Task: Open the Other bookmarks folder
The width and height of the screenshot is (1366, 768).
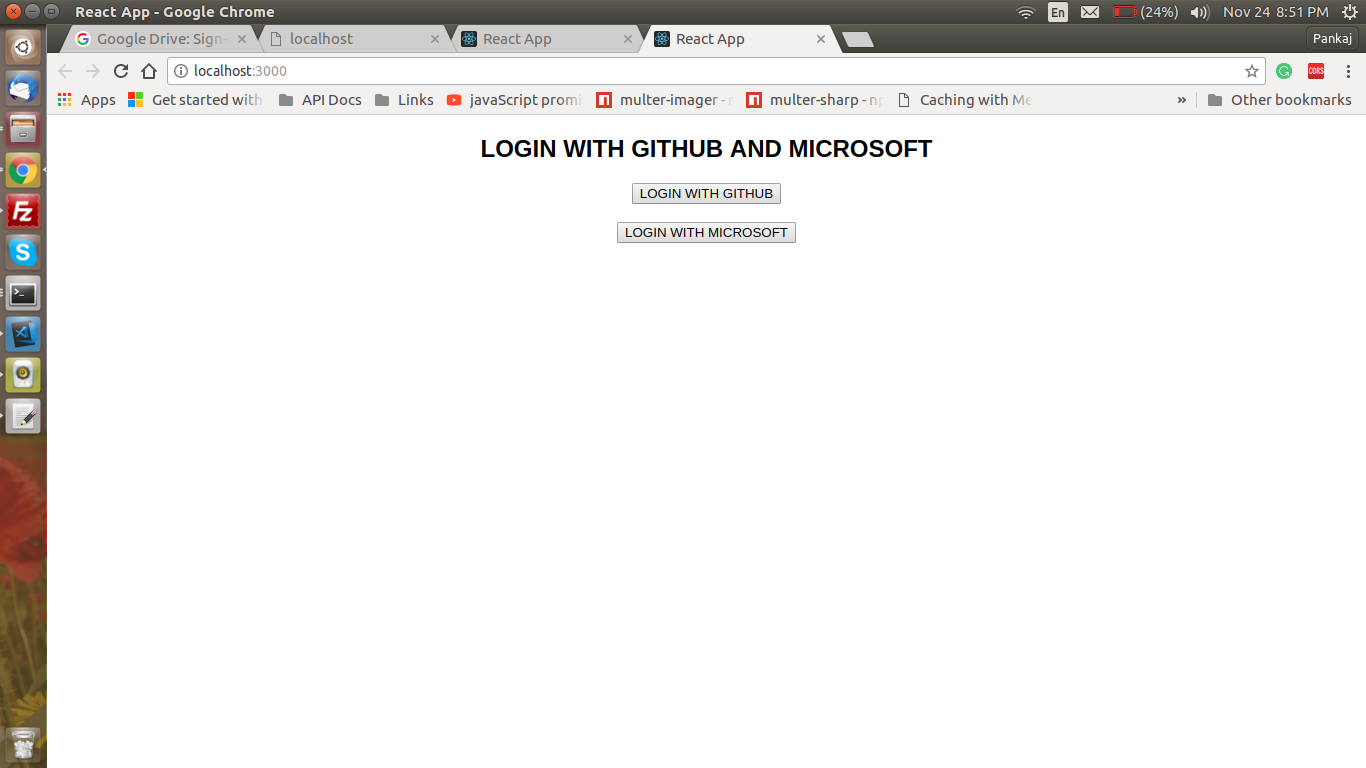Action: pyautogui.click(x=1280, y=100)
